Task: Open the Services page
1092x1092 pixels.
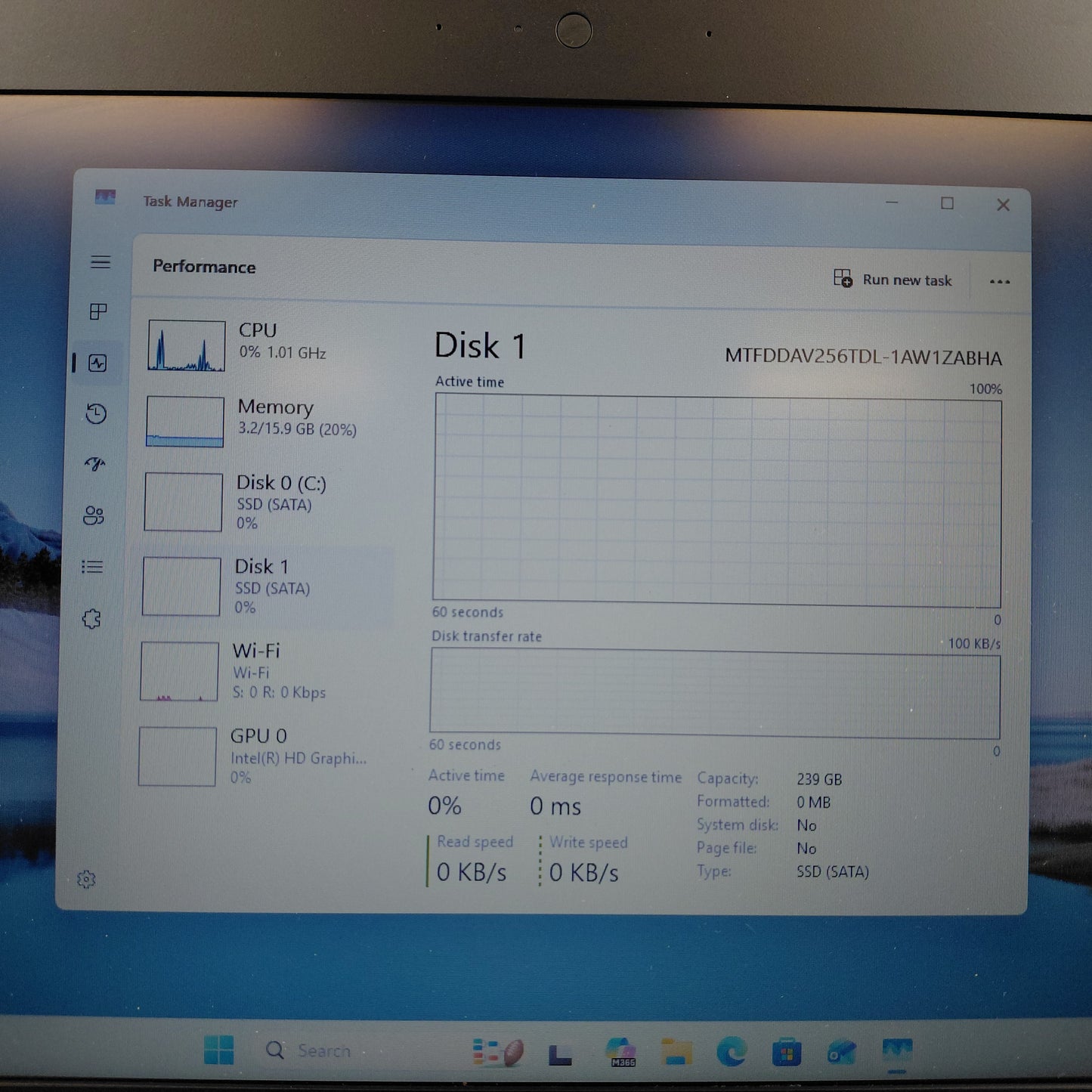Action: [x=92, y=618]
